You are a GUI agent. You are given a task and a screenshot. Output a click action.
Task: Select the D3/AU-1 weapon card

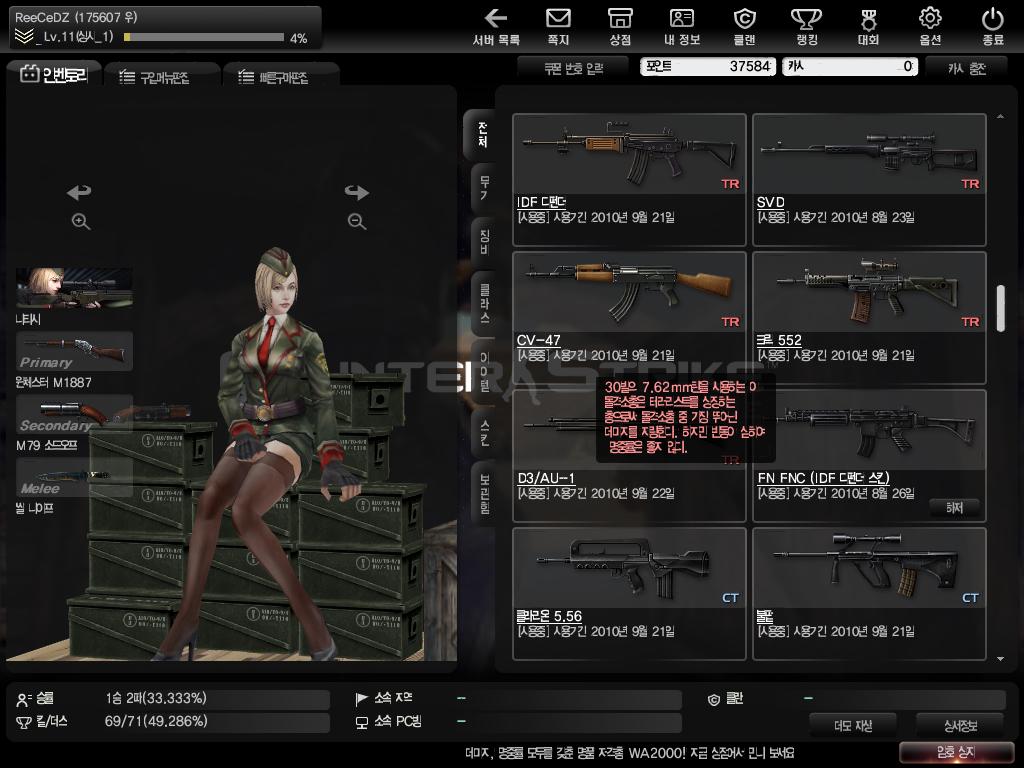(629, 456)
